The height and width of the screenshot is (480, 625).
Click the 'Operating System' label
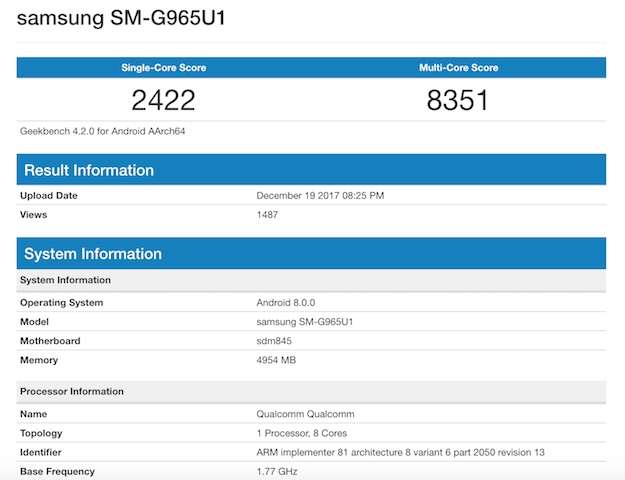tap(61, 303)
